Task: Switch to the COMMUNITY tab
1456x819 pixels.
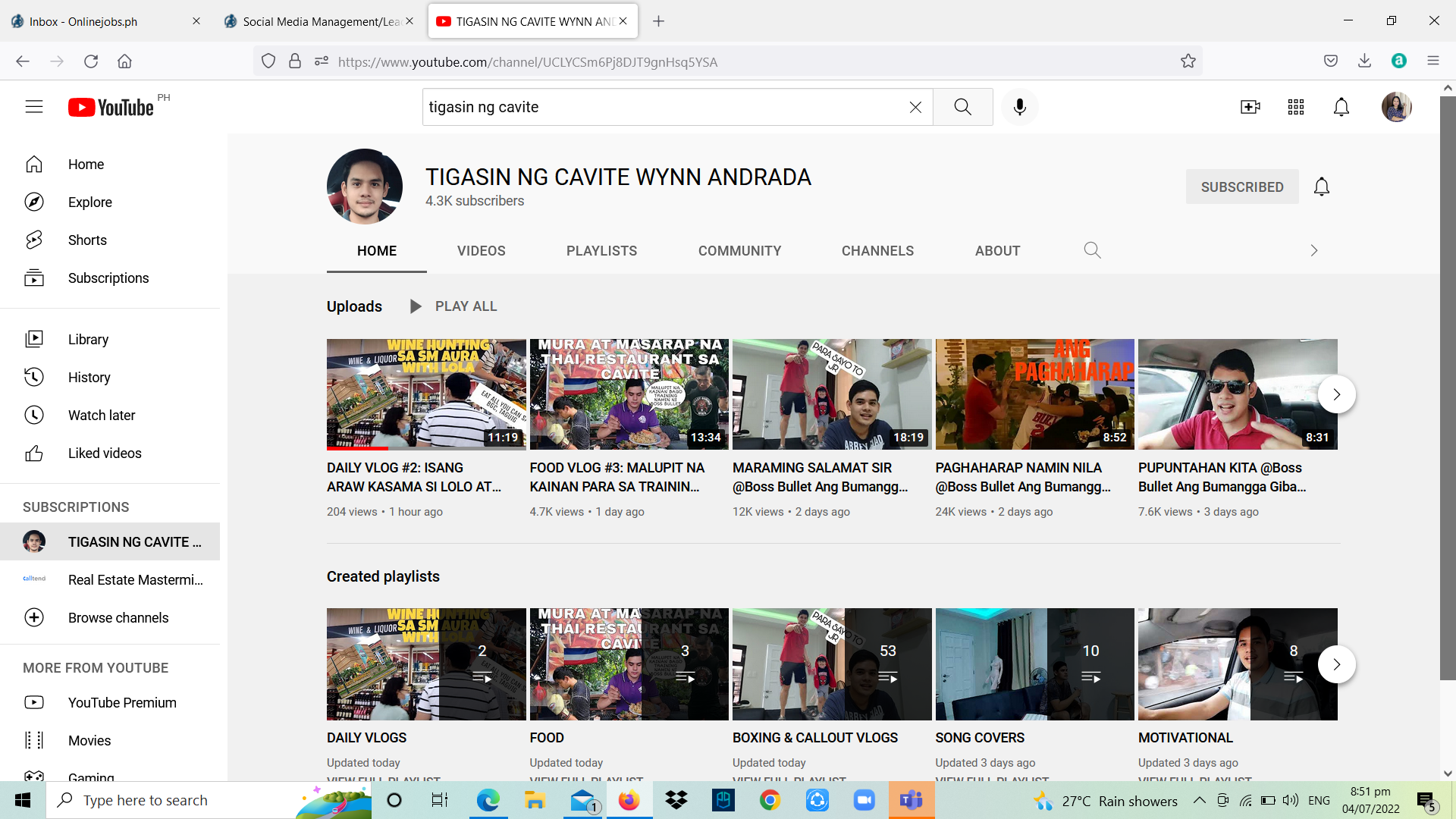Action: click(739, 251)
